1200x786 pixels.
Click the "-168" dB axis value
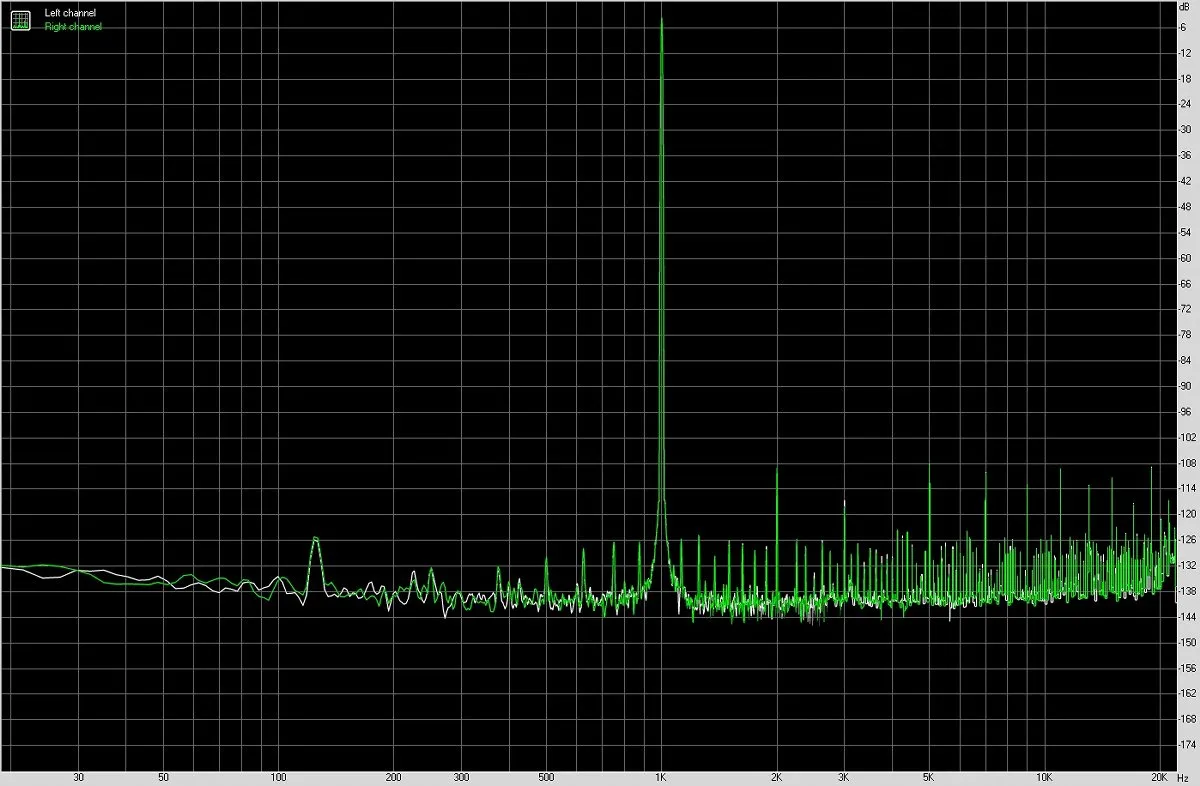[x=1187, y=720]
